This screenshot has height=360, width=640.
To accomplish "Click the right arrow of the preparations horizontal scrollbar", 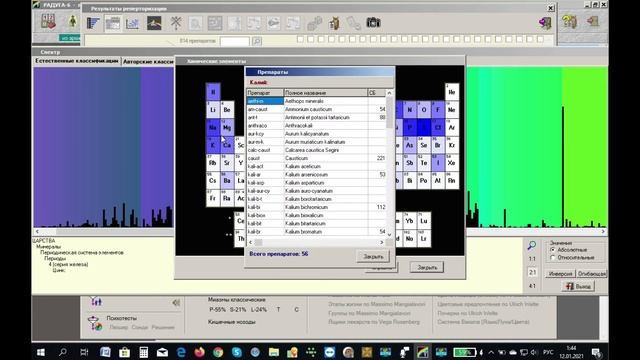I will point(382,242).
